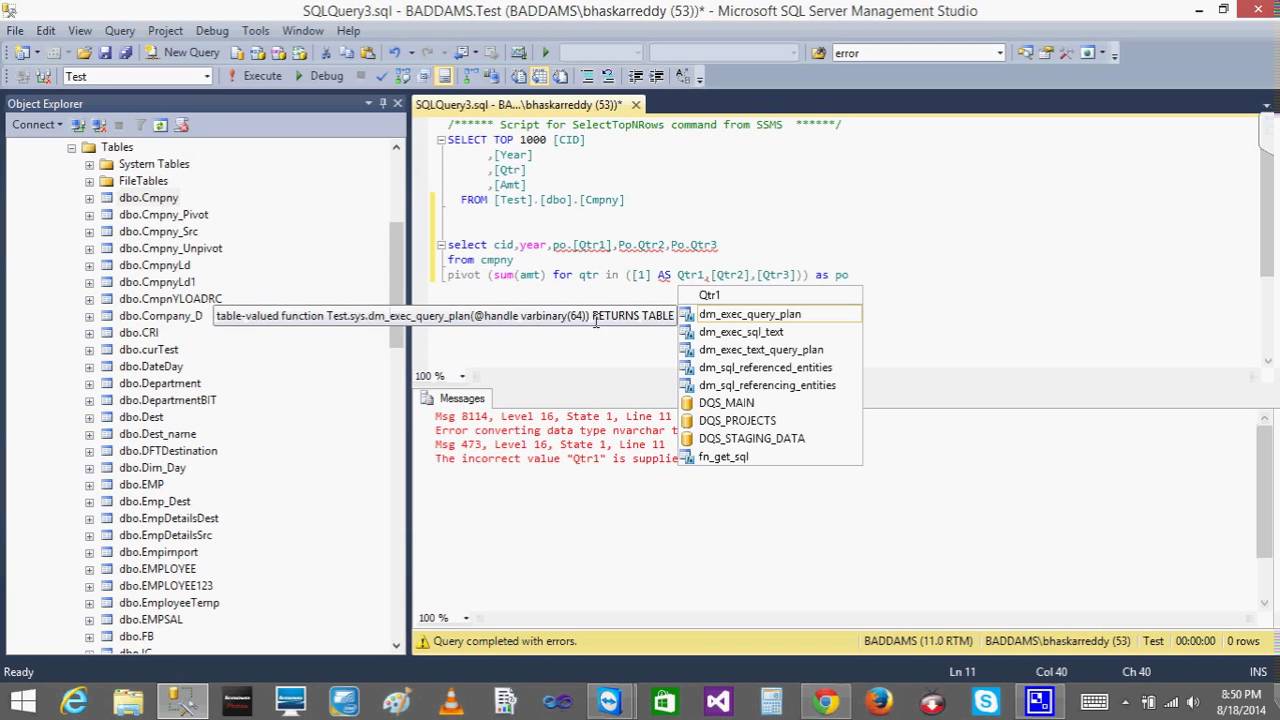This screenshot has width=1280, height=720.
Task: Toggle Include Actual Execution Plan icon
Action: (470, 76)
